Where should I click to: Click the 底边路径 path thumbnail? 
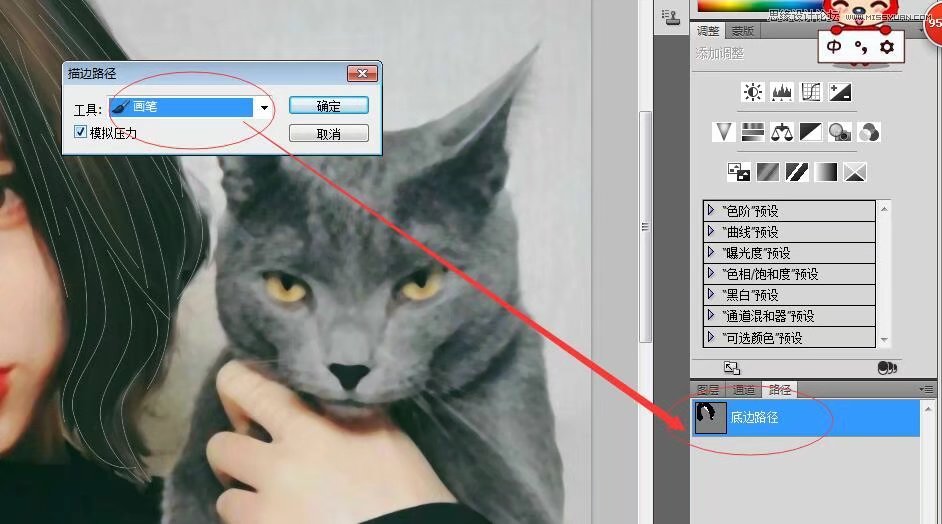click(710, 417)
